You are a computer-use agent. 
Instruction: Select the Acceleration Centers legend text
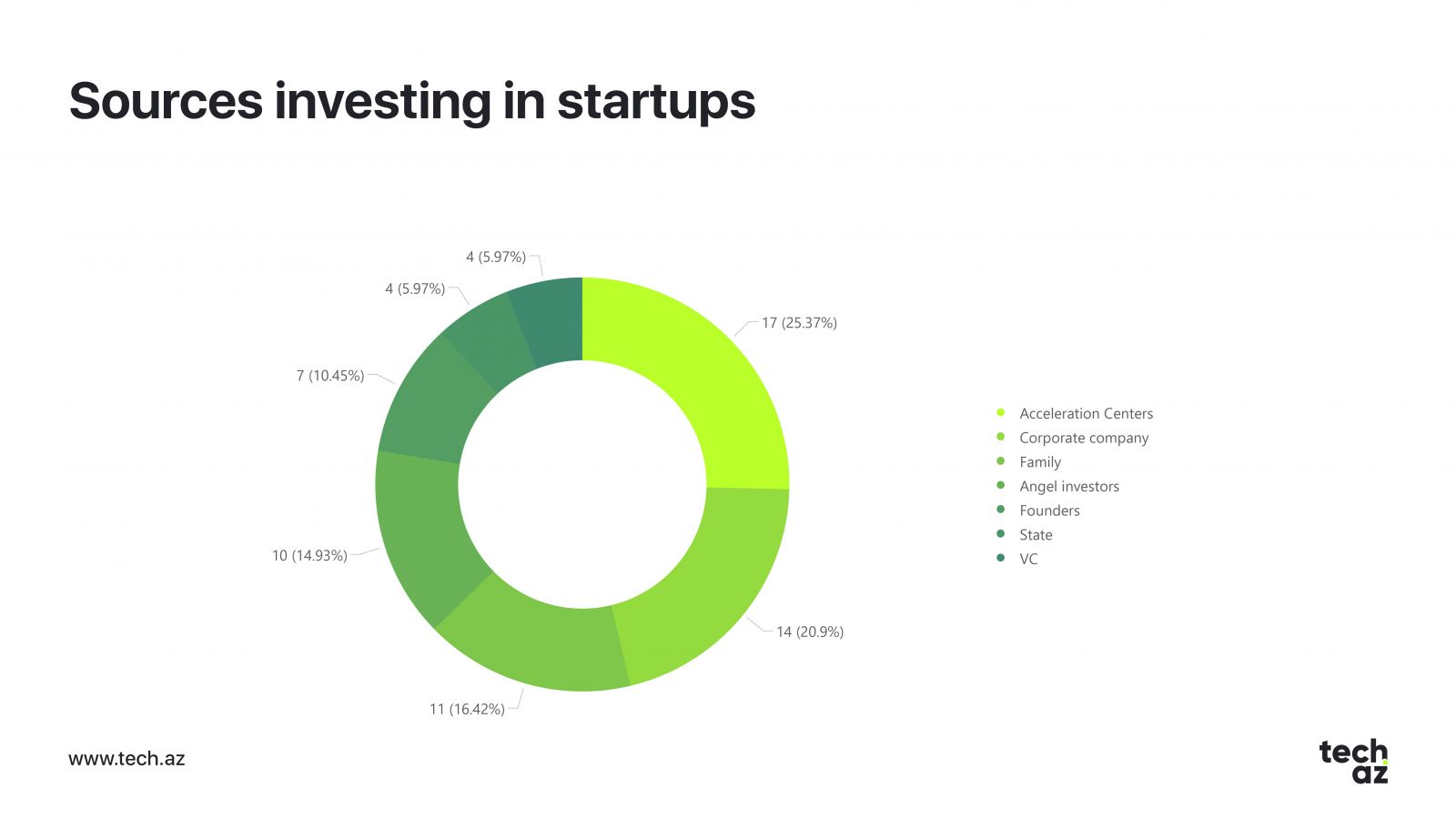tap(1086, 413)
